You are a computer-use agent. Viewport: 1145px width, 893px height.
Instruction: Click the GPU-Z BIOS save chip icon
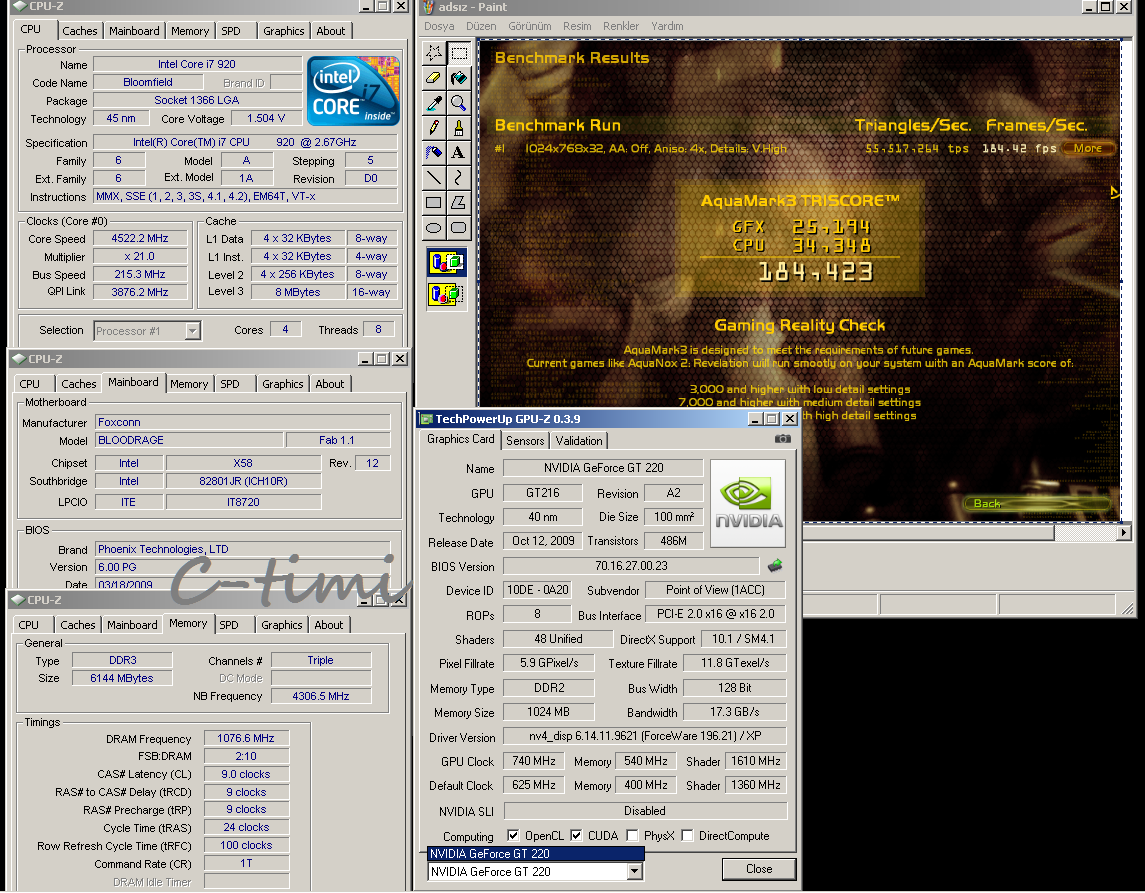click(775, 565)
